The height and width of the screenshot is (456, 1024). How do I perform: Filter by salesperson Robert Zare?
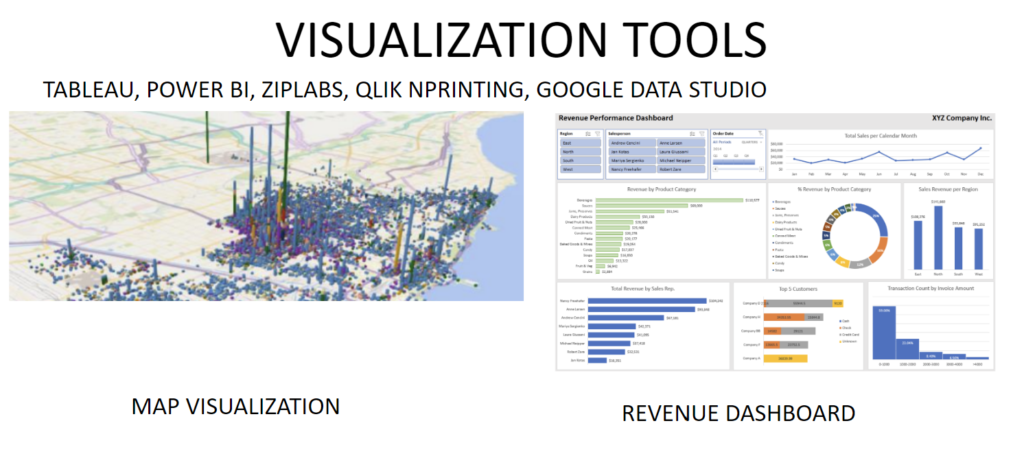681,169
